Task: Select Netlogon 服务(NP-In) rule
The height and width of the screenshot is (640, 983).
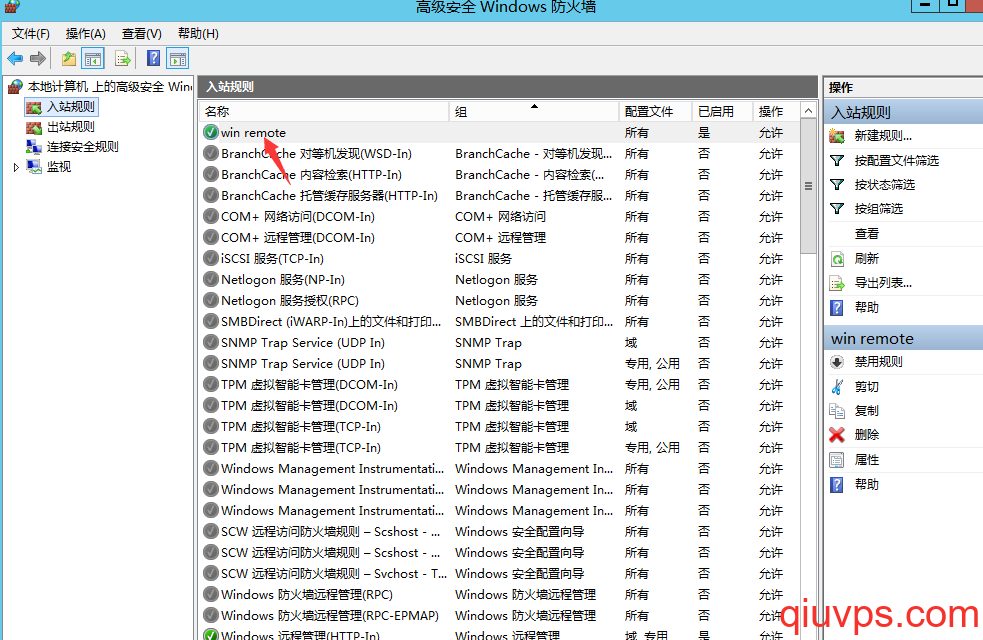Action: tap(500, 280)
